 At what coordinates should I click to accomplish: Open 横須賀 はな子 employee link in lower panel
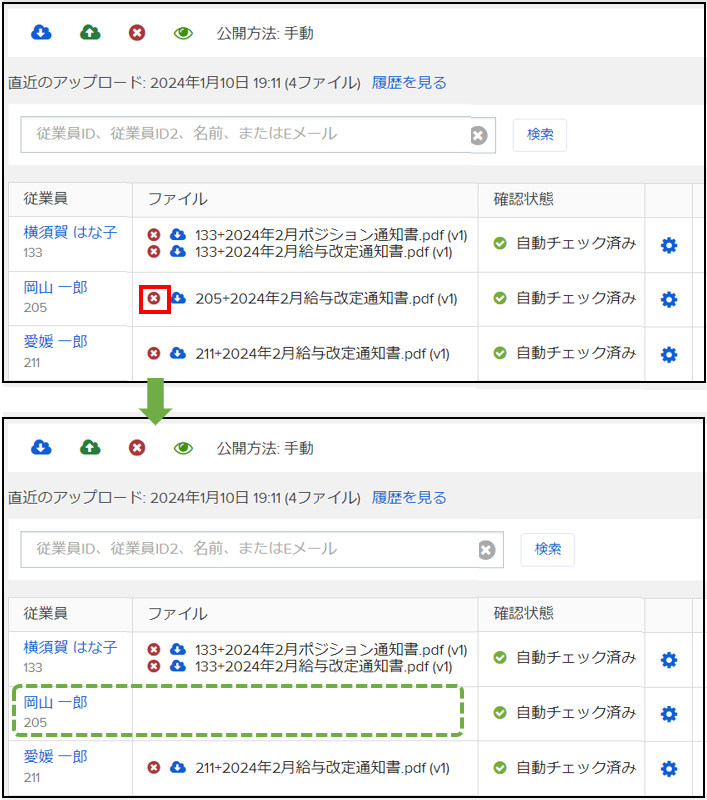pyautogui.click(x=70, y=647)
